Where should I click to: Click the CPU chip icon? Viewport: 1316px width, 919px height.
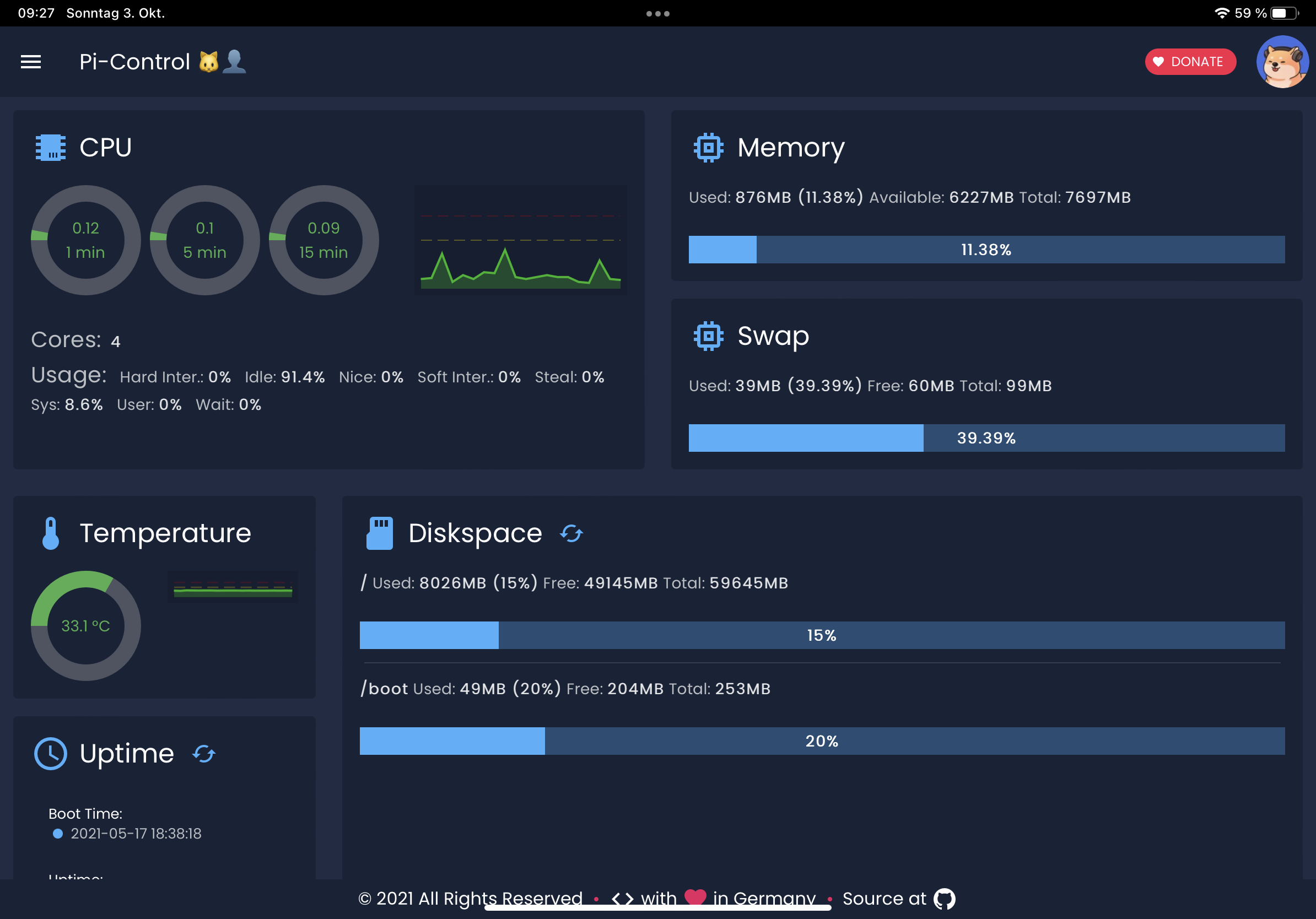[51, 148]
